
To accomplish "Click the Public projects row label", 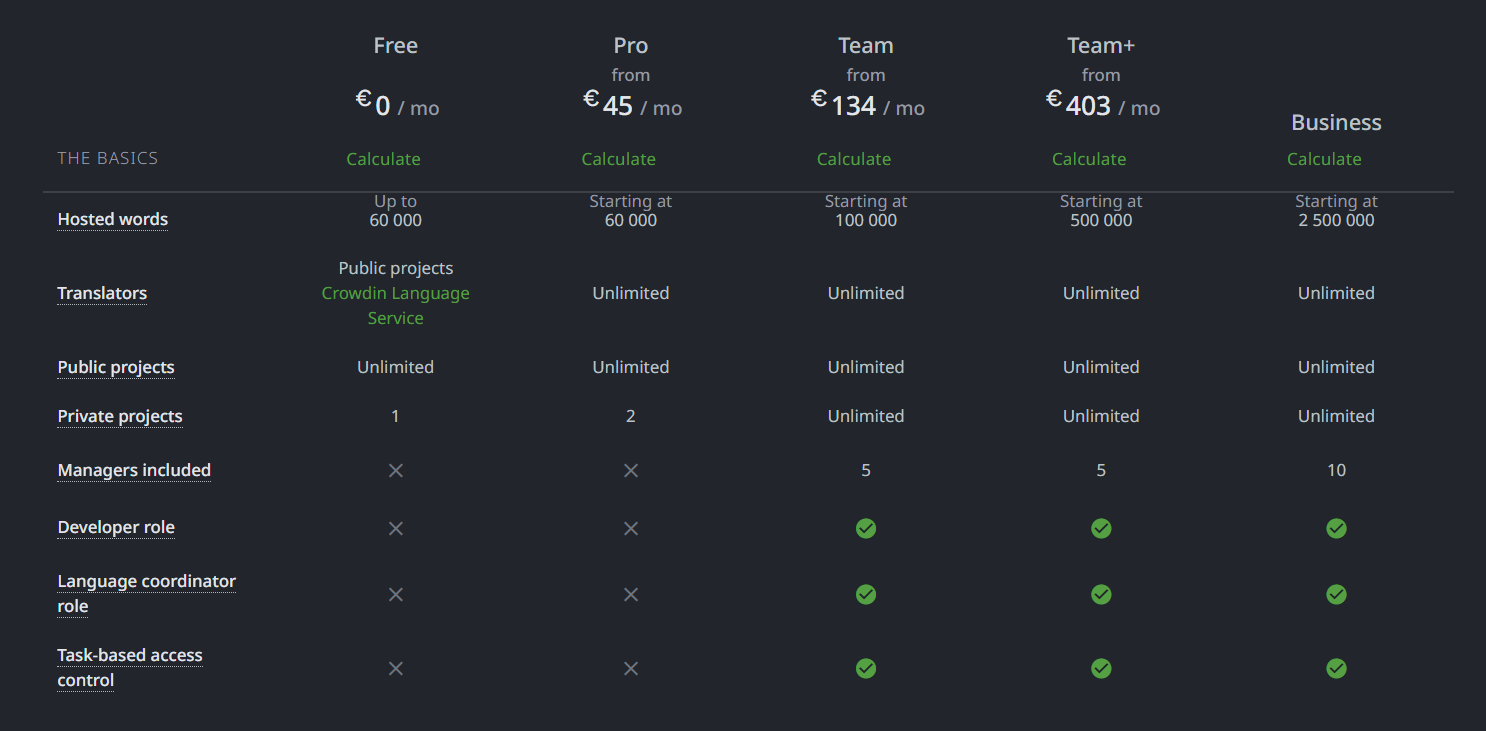I will [116, 367].
